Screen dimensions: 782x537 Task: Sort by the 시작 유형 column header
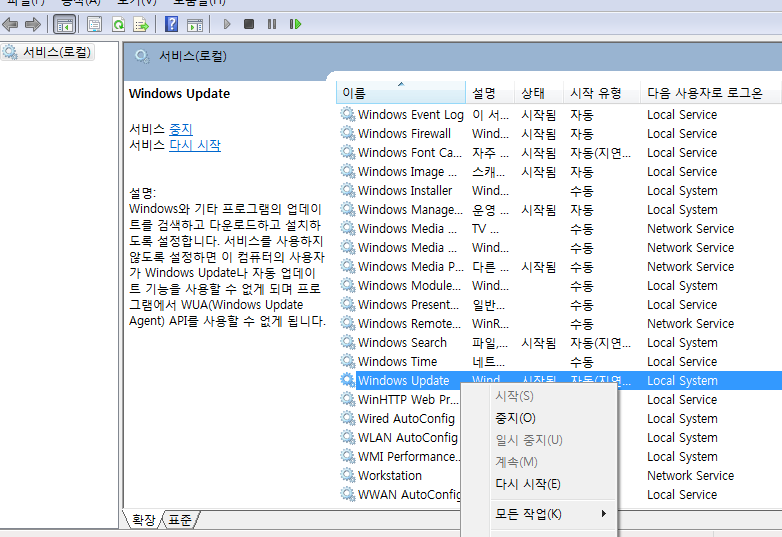[x=602, y=93]
